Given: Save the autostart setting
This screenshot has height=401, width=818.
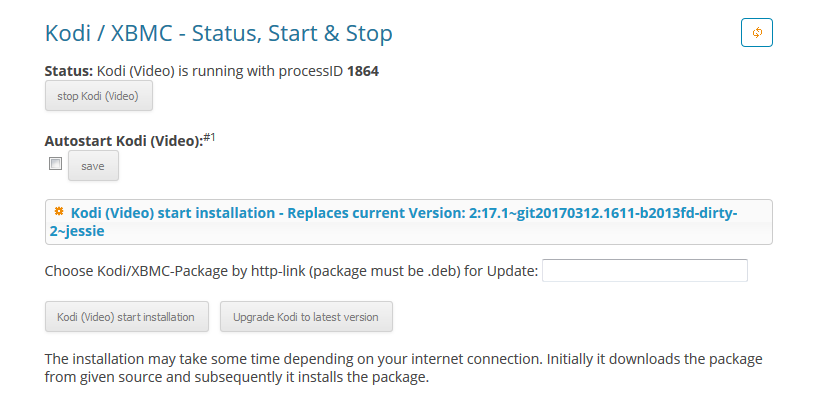Looking at the screenshot, I should pos(93,166).
